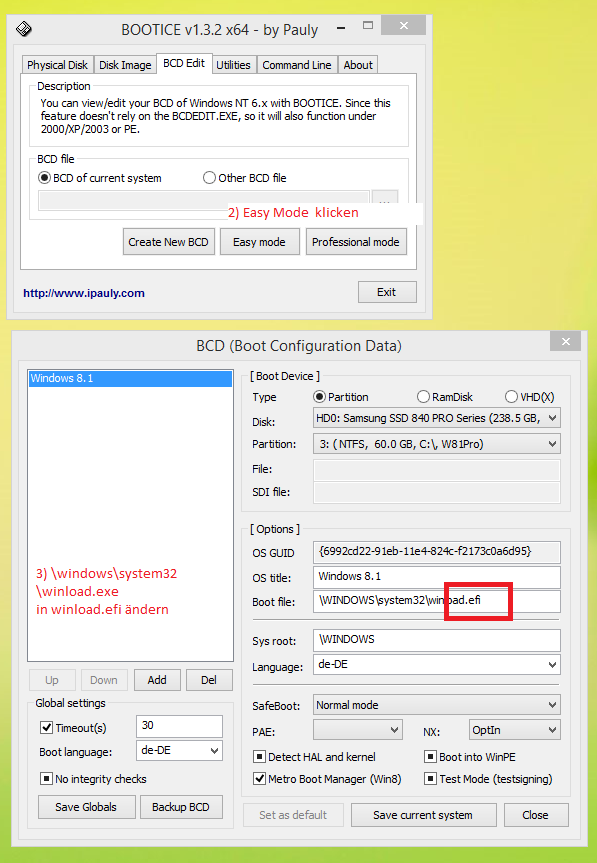This screenshot has height=863, width=597.
Task: Open the Command Line tab
Action: (x=297, y=65)
